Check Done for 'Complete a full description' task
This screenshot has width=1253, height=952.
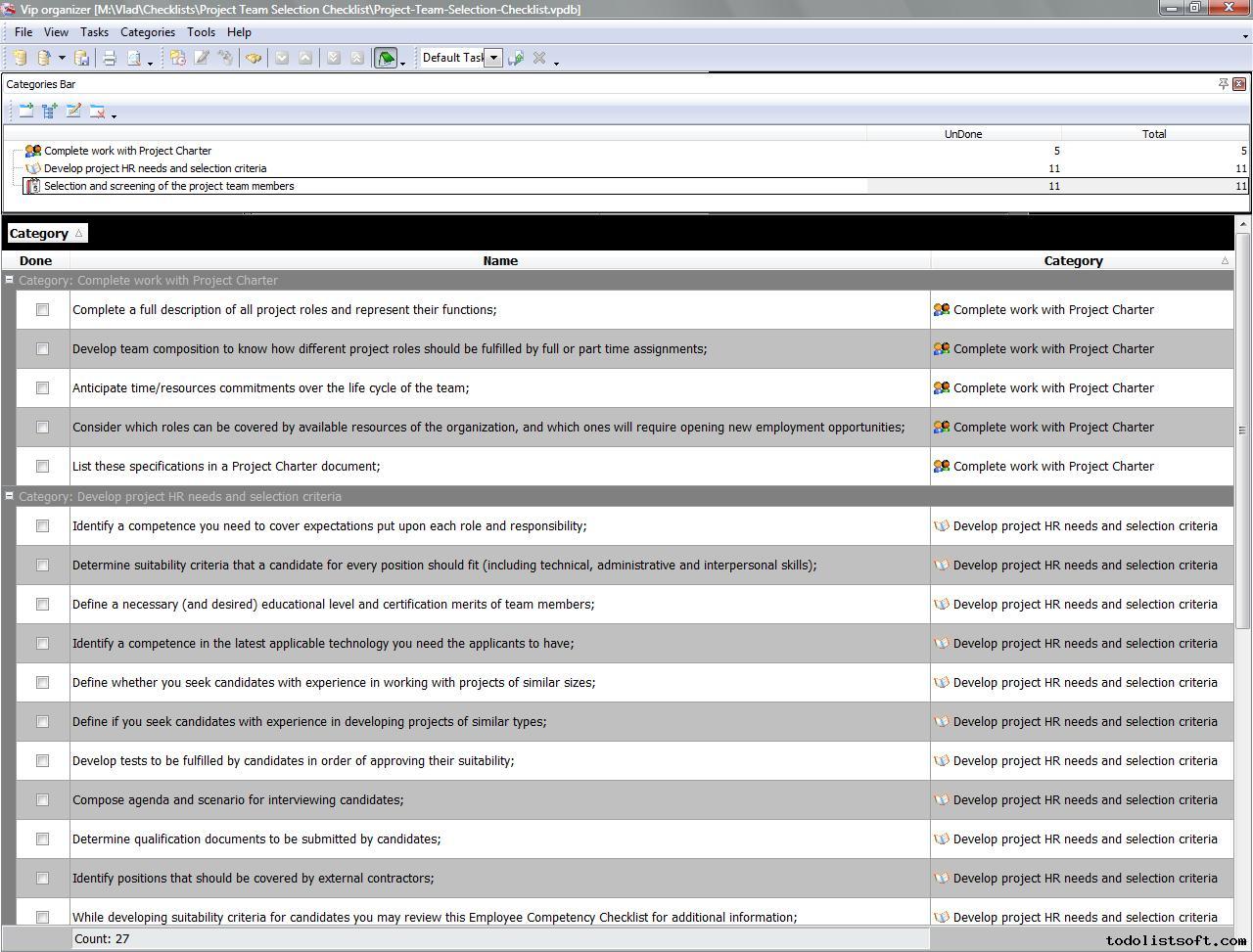click(42, 310)
